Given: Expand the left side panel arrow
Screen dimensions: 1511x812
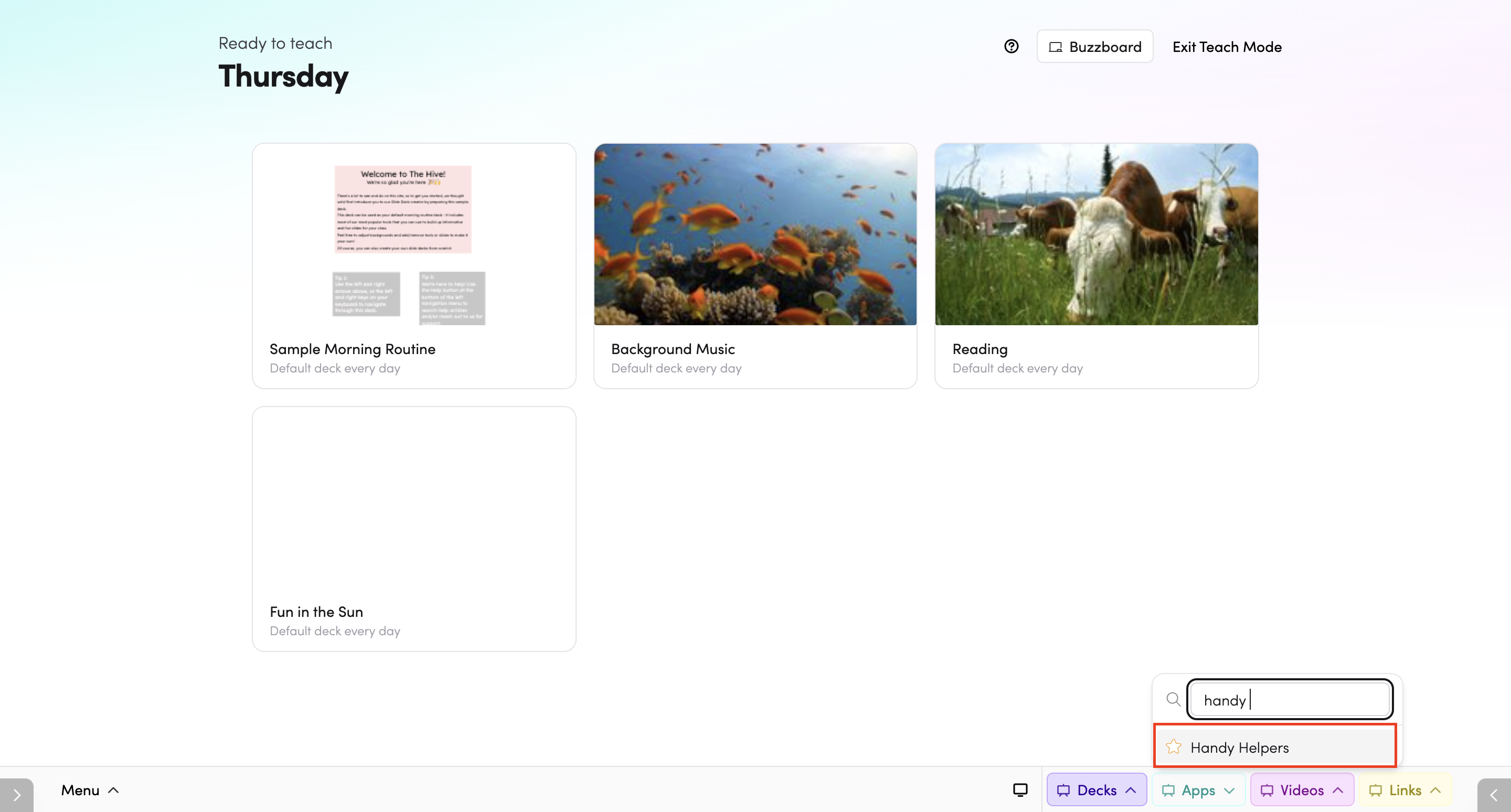Looking at the screenshot, I should click(16, 795).
